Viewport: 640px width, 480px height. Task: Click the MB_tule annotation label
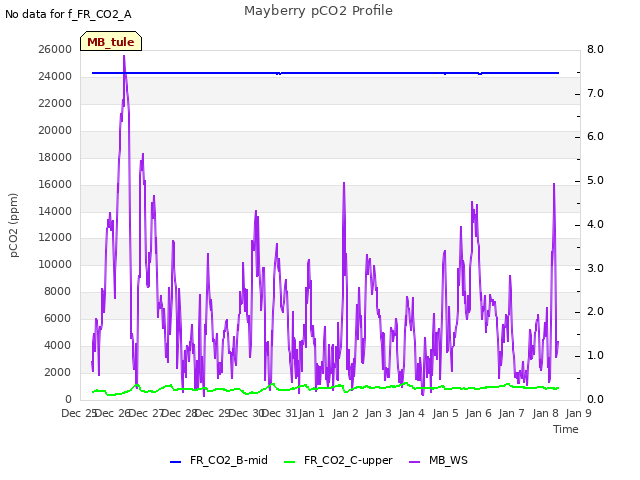point(111,41)
